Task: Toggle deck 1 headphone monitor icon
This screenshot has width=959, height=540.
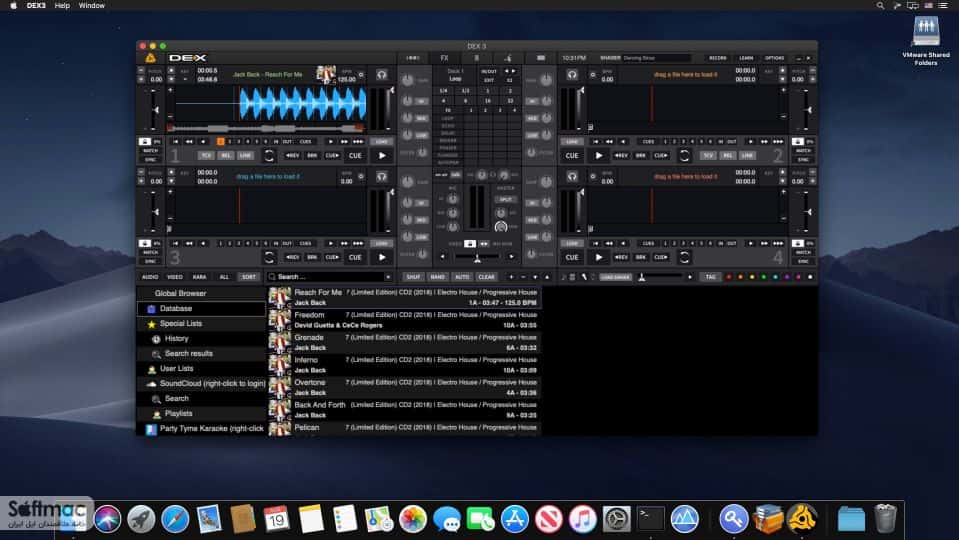Action: (382, 75)
